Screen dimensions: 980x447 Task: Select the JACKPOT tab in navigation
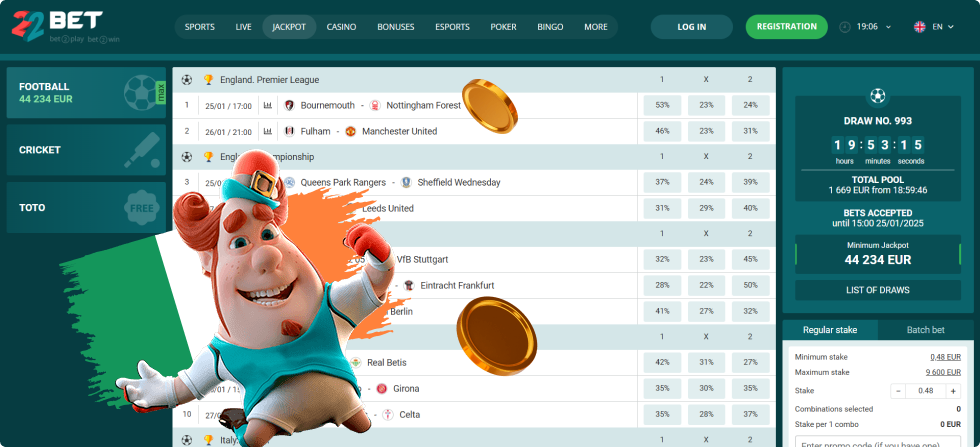point(289,27)
